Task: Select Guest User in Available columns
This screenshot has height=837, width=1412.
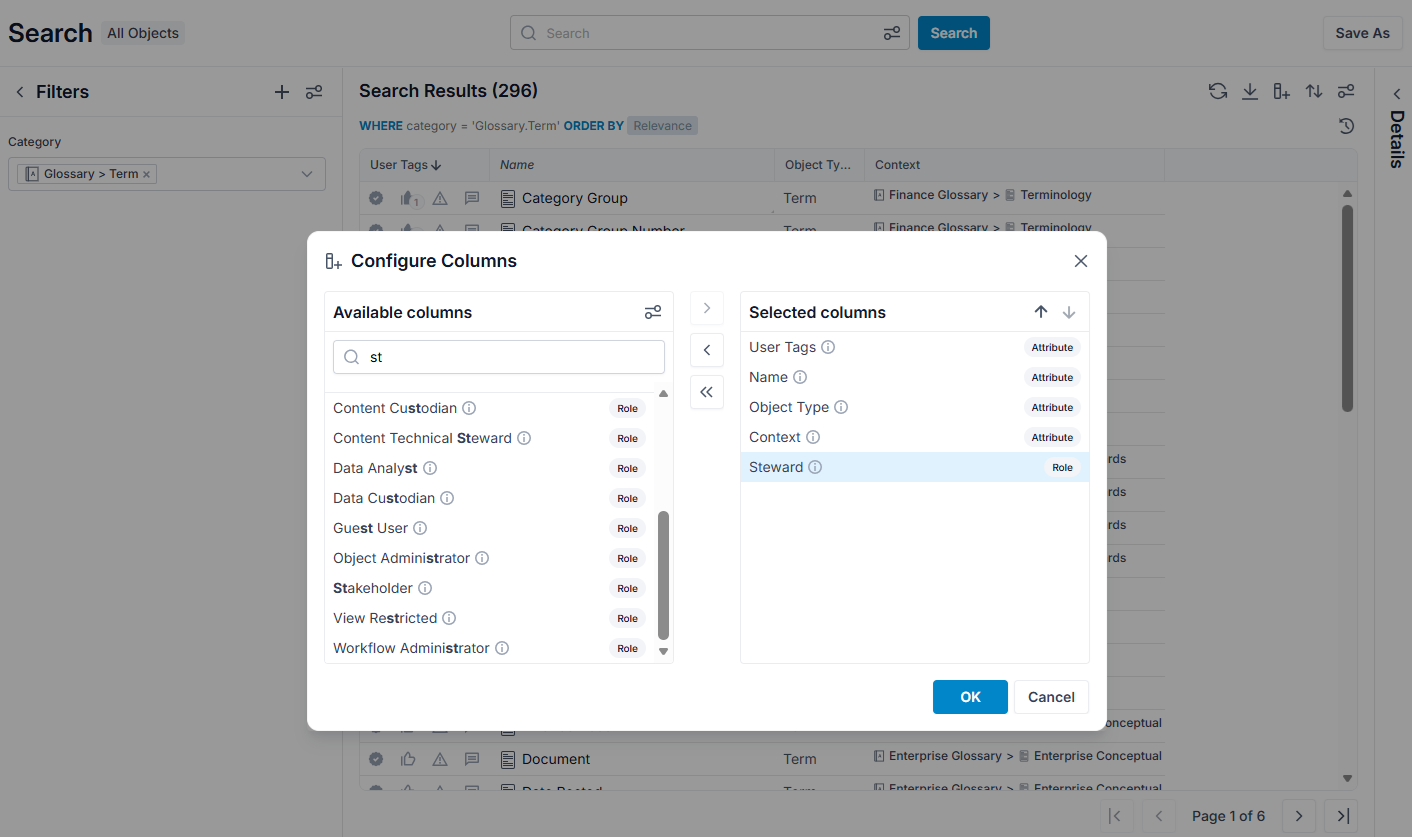Action: [490, 528]
